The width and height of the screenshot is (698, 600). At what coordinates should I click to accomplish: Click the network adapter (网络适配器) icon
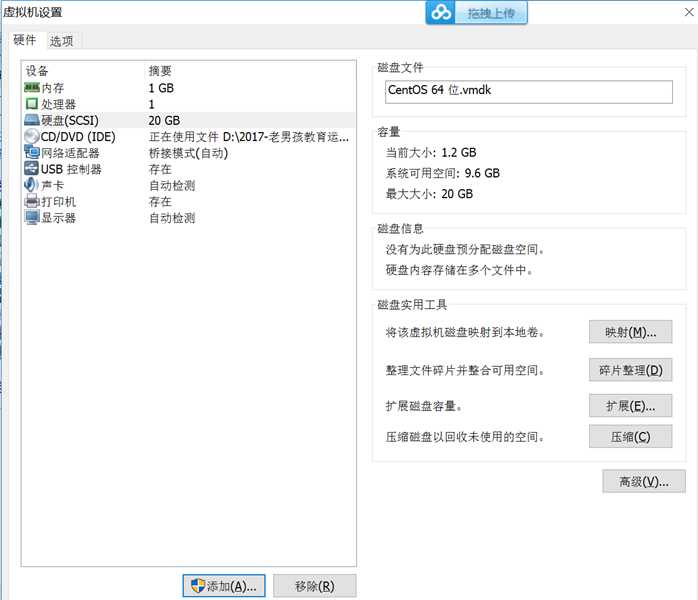32,152
